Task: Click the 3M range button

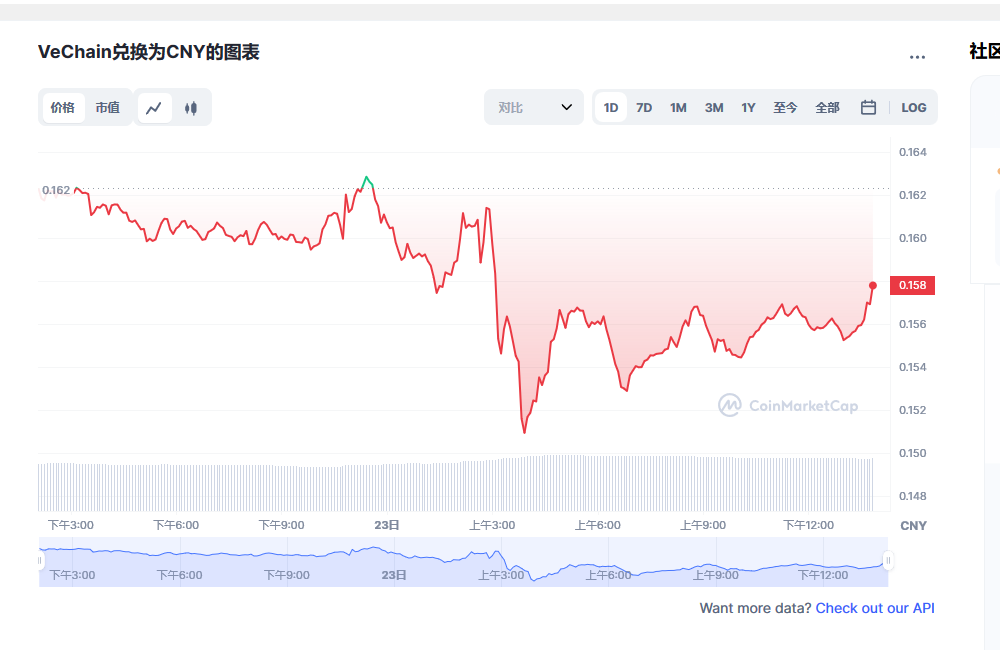Action: tap(713, 107)
